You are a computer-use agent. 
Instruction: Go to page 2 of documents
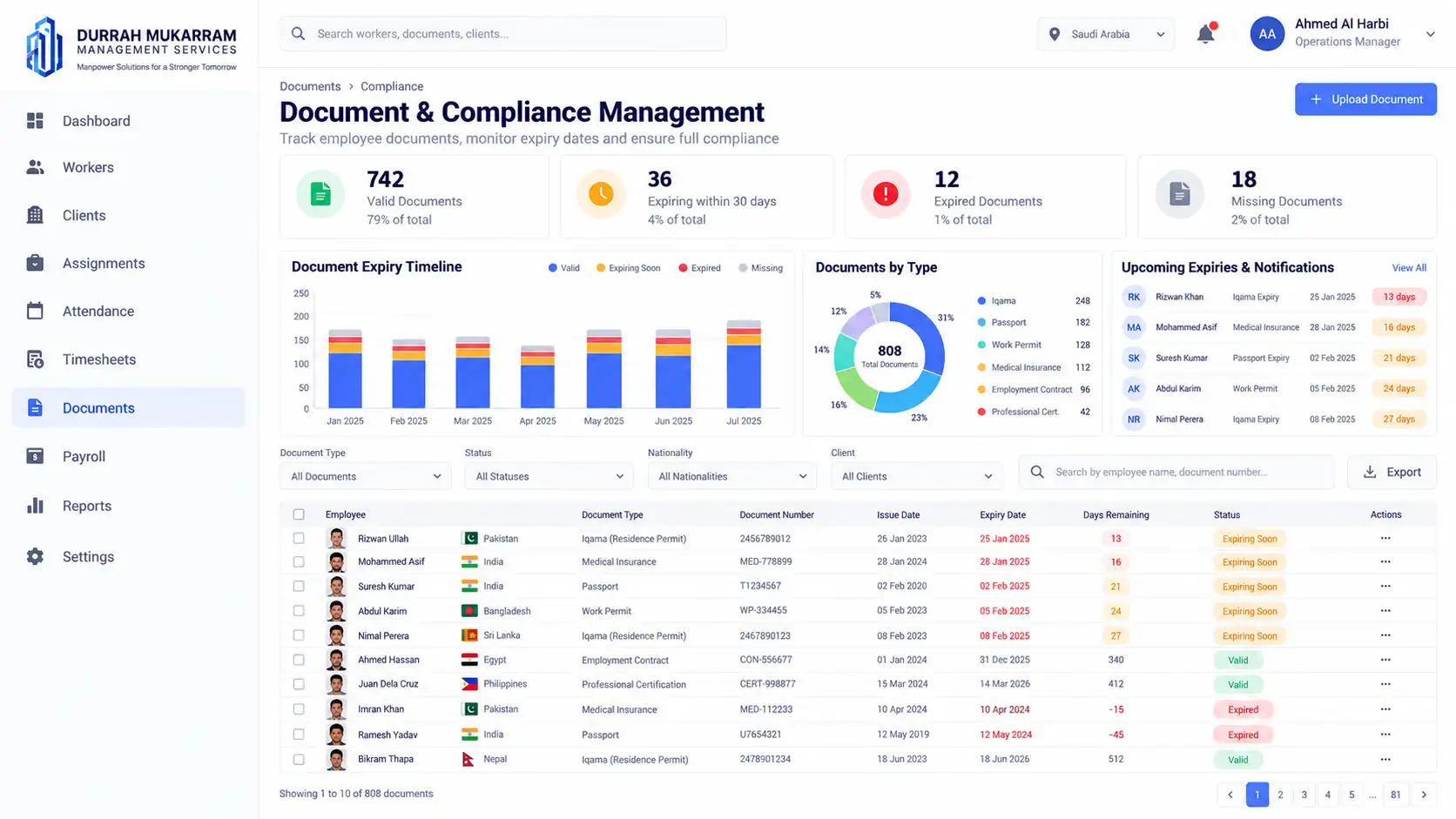click(1280, 794)
